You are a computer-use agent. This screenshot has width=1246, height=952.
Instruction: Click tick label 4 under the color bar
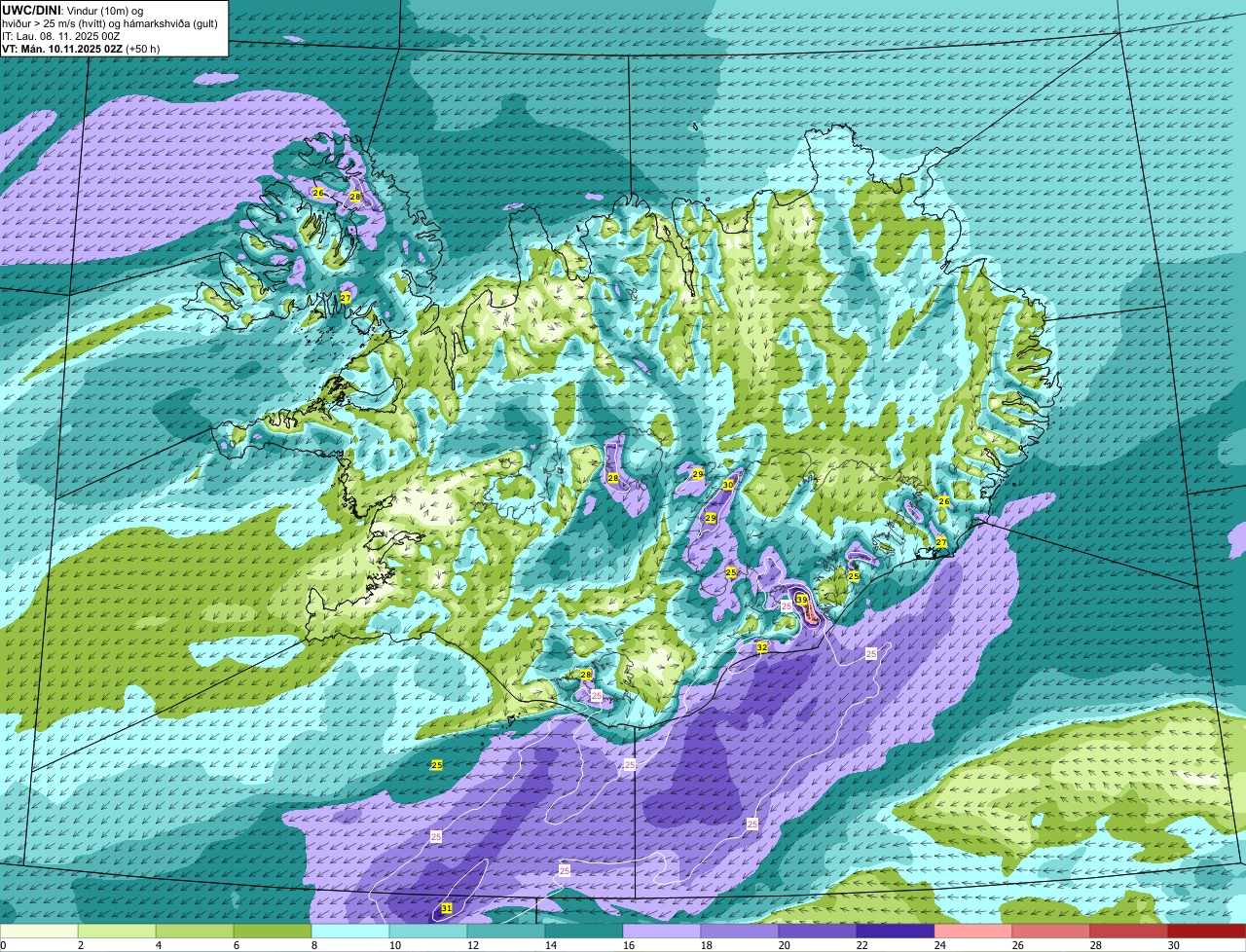click(159, 945)
